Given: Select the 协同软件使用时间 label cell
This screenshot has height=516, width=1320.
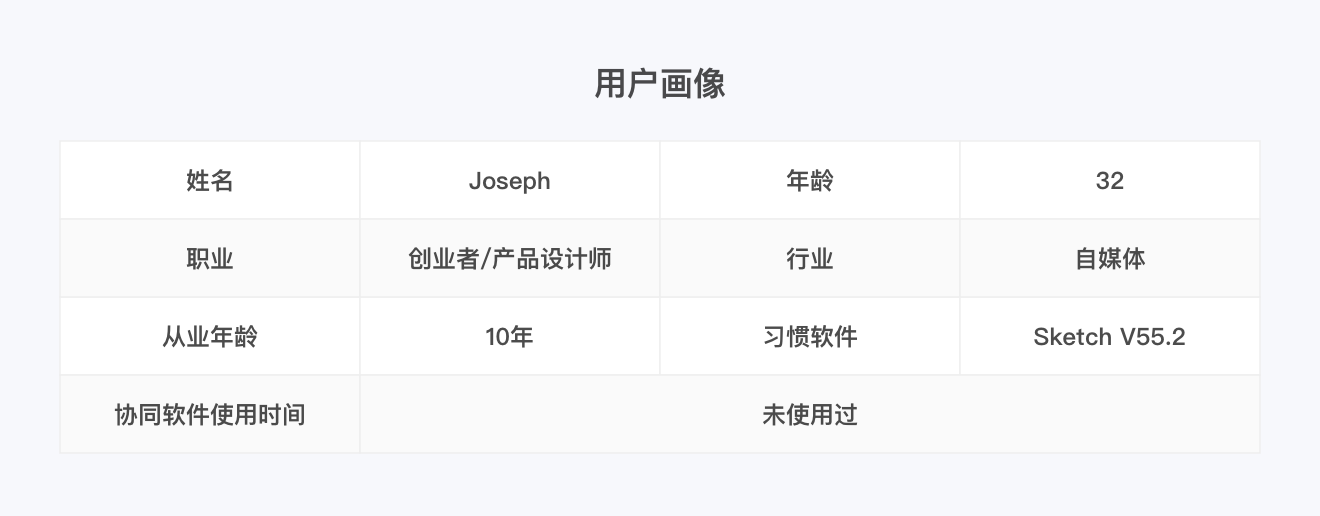Looking at the screenshot, I should tap(210, 414).
